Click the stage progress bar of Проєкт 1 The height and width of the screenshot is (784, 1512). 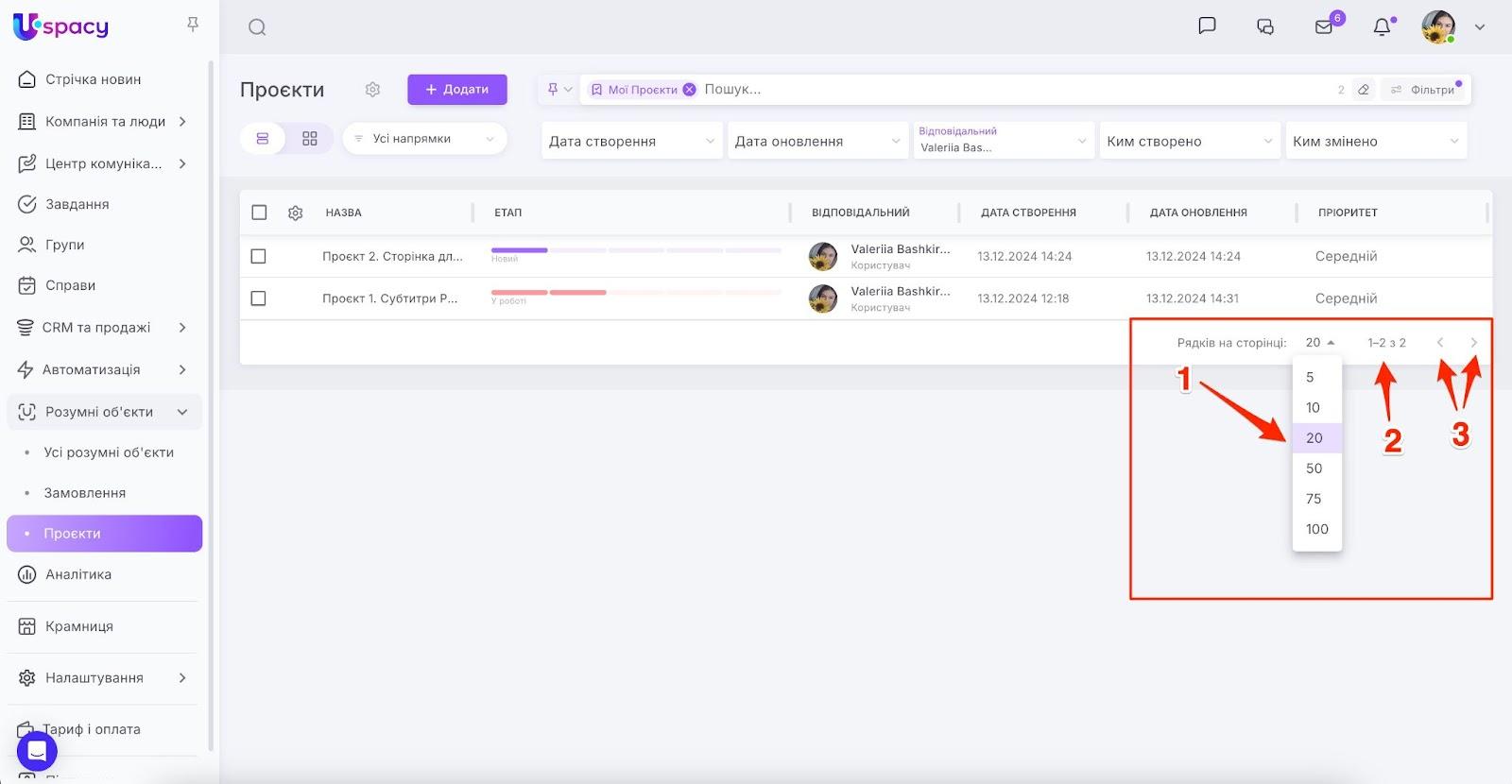click(x=636, y=293)
